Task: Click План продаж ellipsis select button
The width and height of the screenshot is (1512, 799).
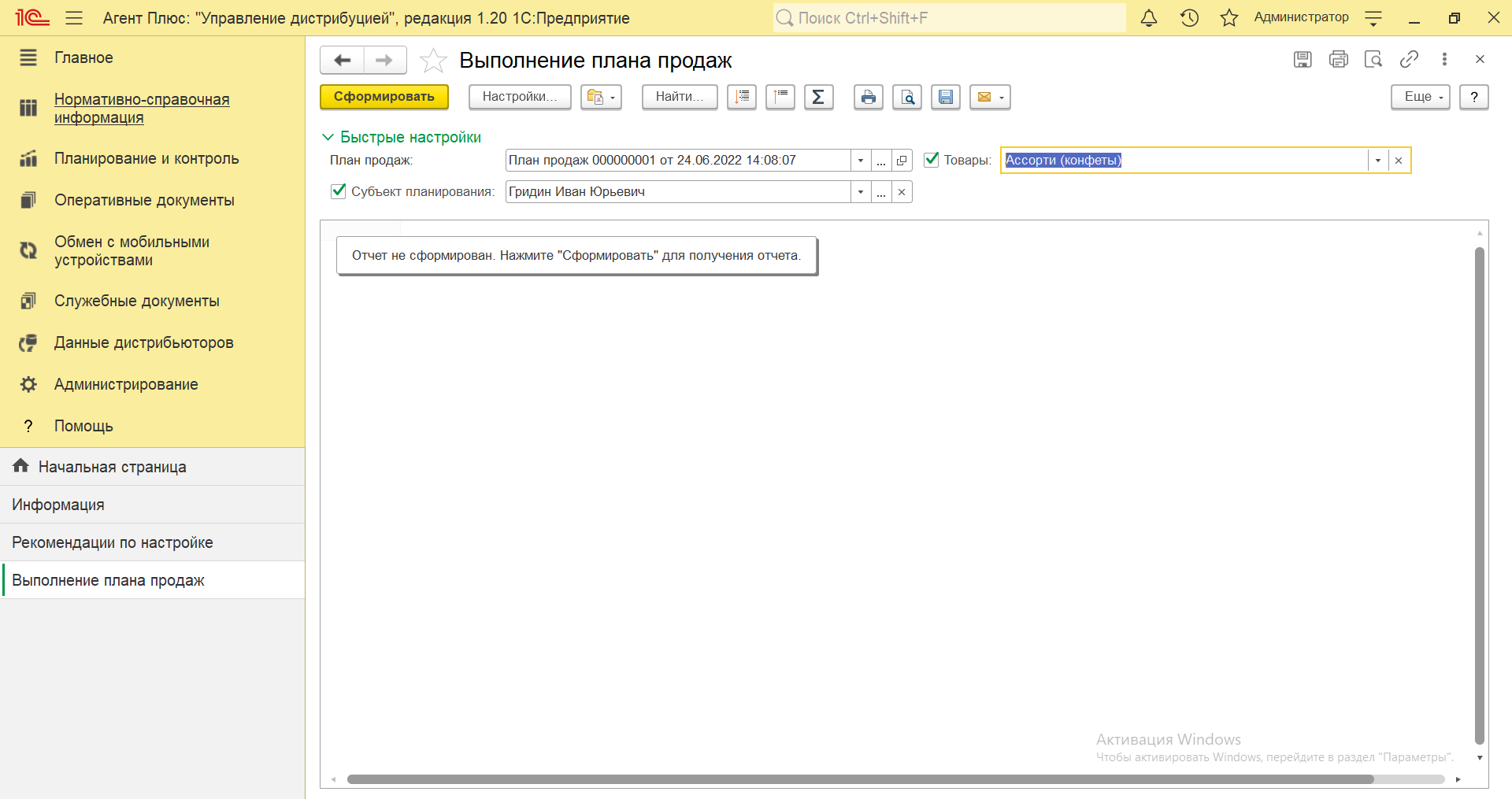Action: click(881, 161)
